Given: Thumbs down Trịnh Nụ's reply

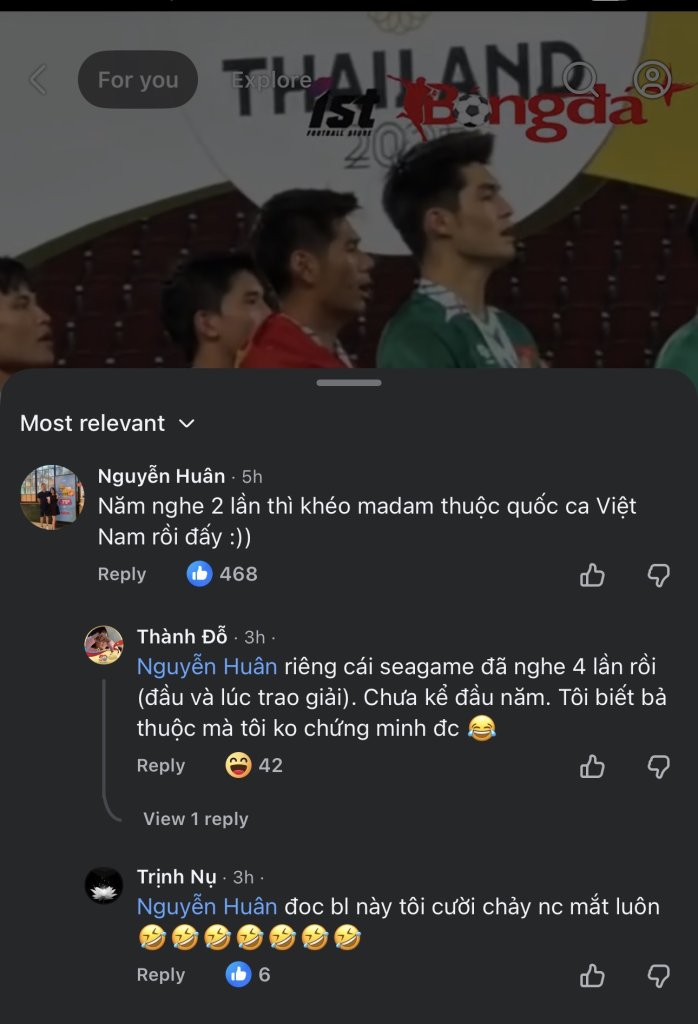Looking at the screenshot, I should [658, 976].
